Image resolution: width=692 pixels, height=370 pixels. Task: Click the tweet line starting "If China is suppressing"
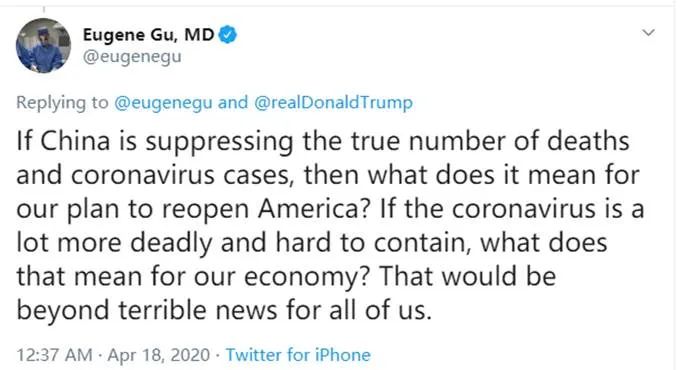pos(323,141)
